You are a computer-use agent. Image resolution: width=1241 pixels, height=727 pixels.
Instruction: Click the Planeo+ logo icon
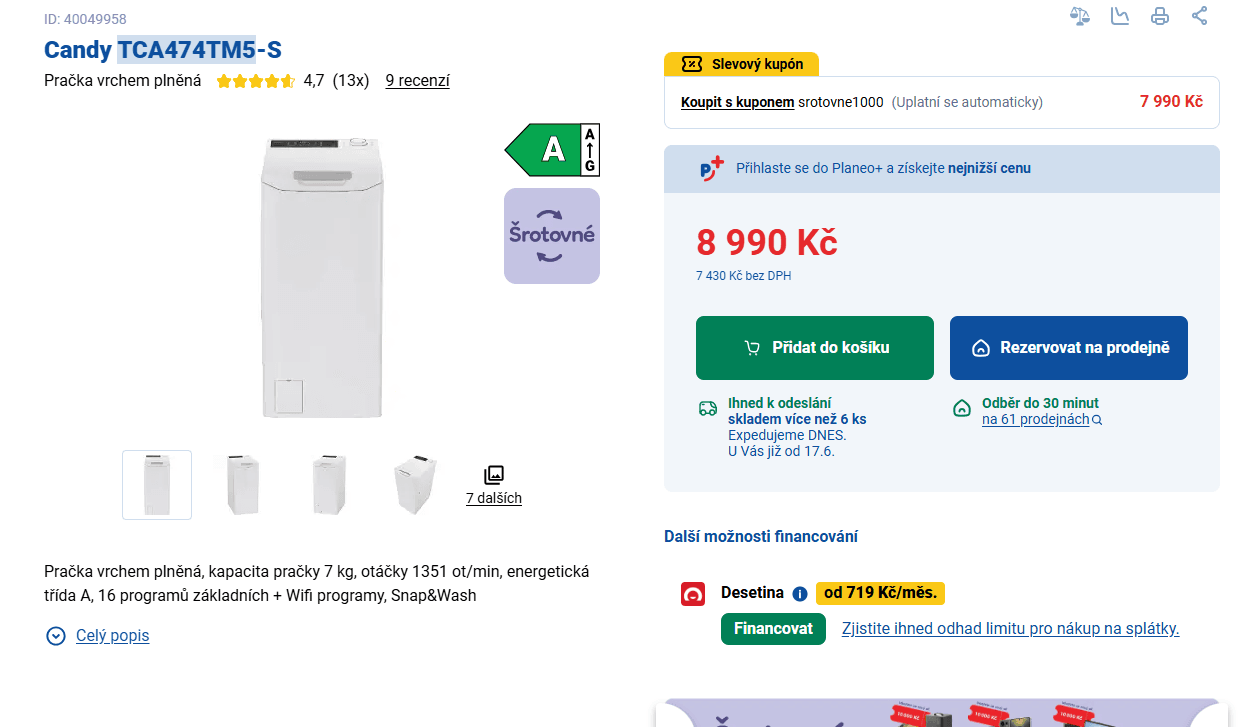(x=709, y=168)
